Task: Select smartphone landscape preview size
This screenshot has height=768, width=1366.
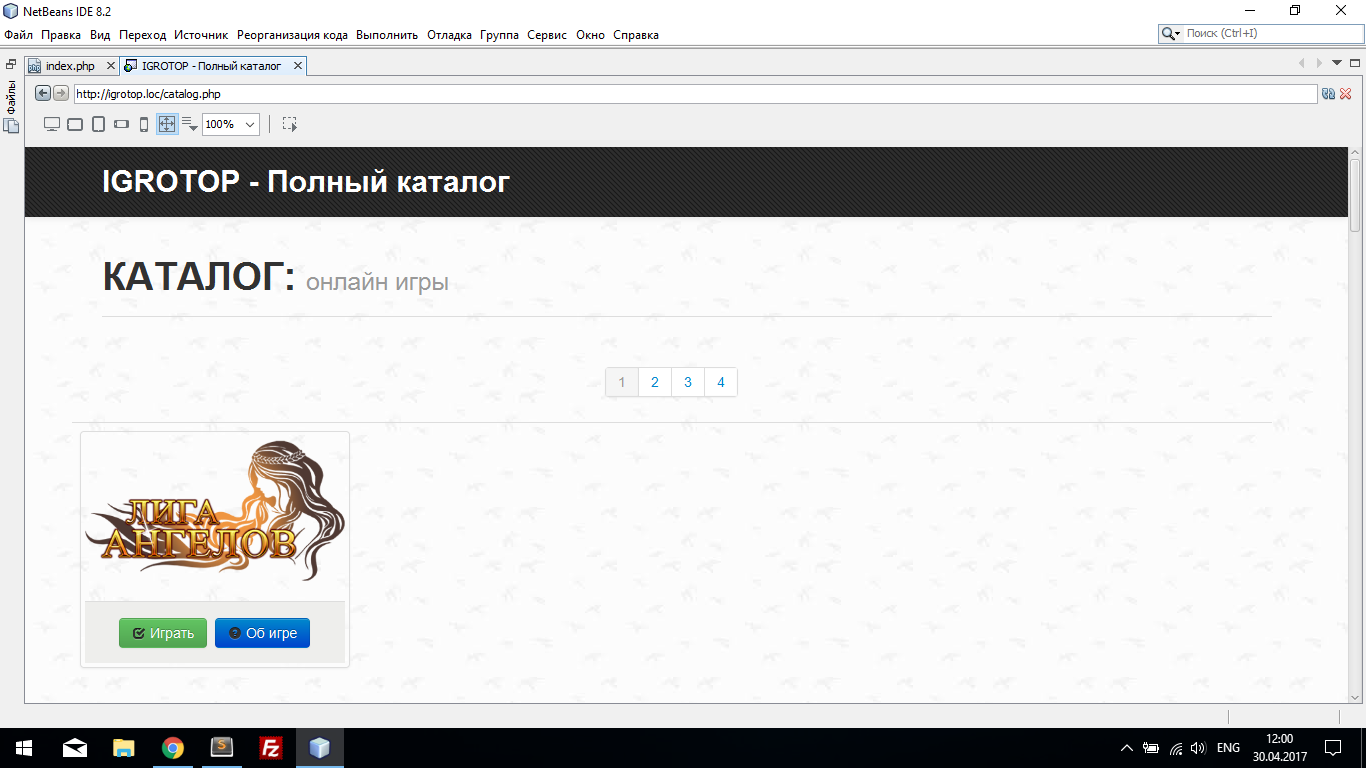Action: point(121,124)
